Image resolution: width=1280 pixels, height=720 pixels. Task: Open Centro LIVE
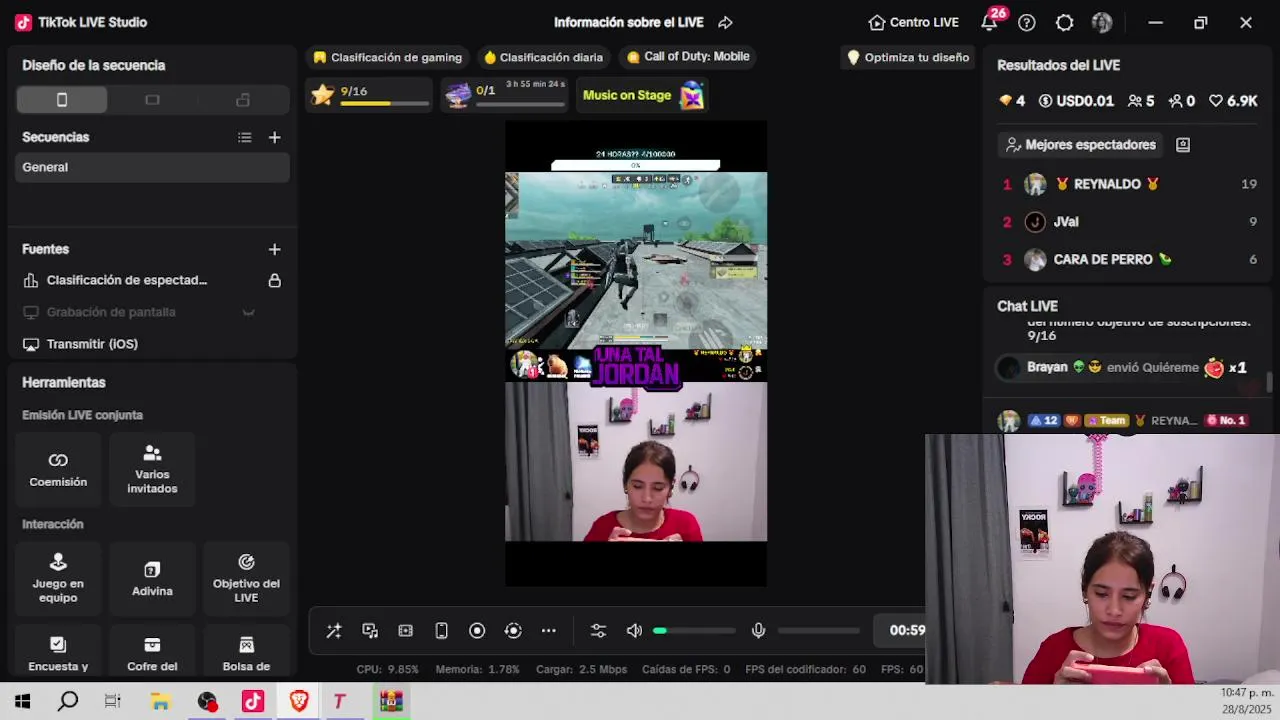(x=914, y=22)
